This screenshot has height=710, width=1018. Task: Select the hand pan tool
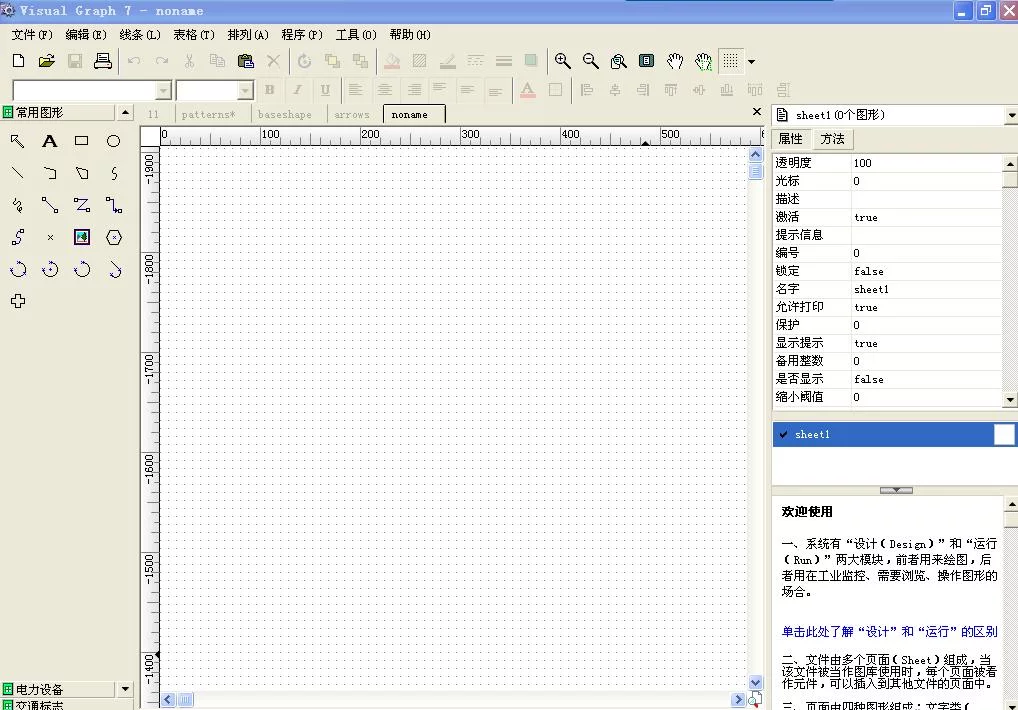tap(675, 61)
